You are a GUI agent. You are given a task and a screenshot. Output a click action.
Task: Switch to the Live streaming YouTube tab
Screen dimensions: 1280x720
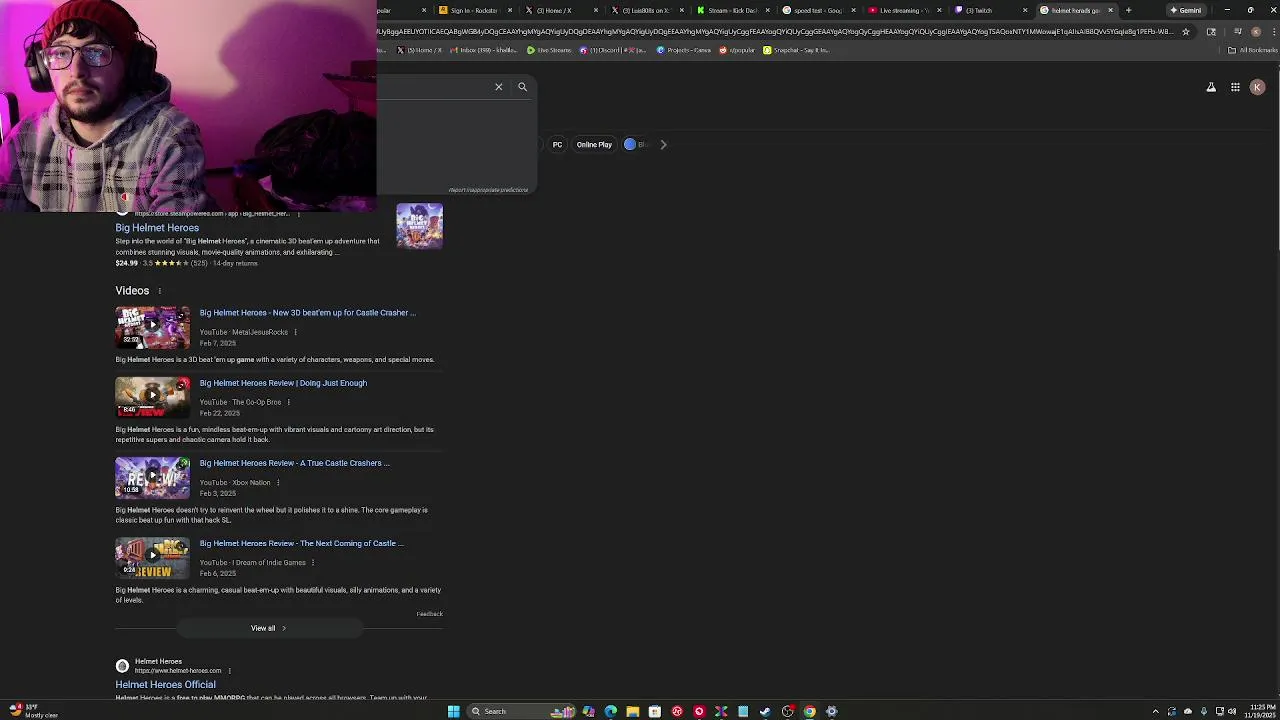[x=902, y=10]
